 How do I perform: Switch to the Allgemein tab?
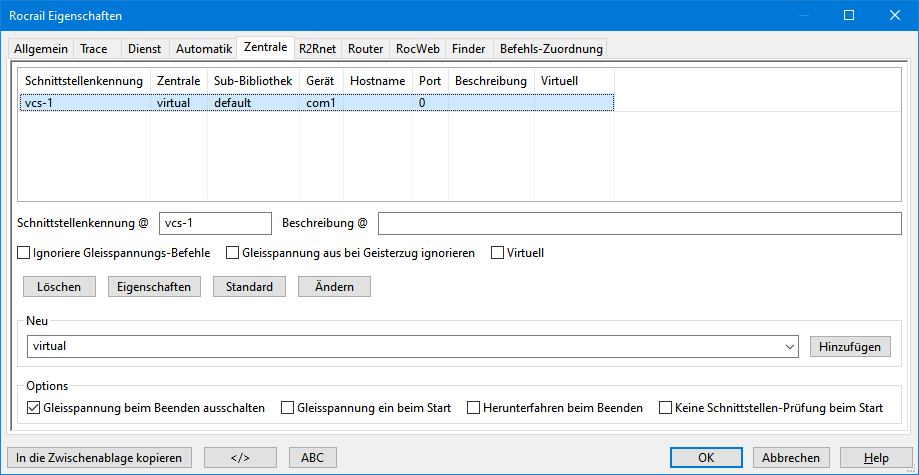coord(40,48)
